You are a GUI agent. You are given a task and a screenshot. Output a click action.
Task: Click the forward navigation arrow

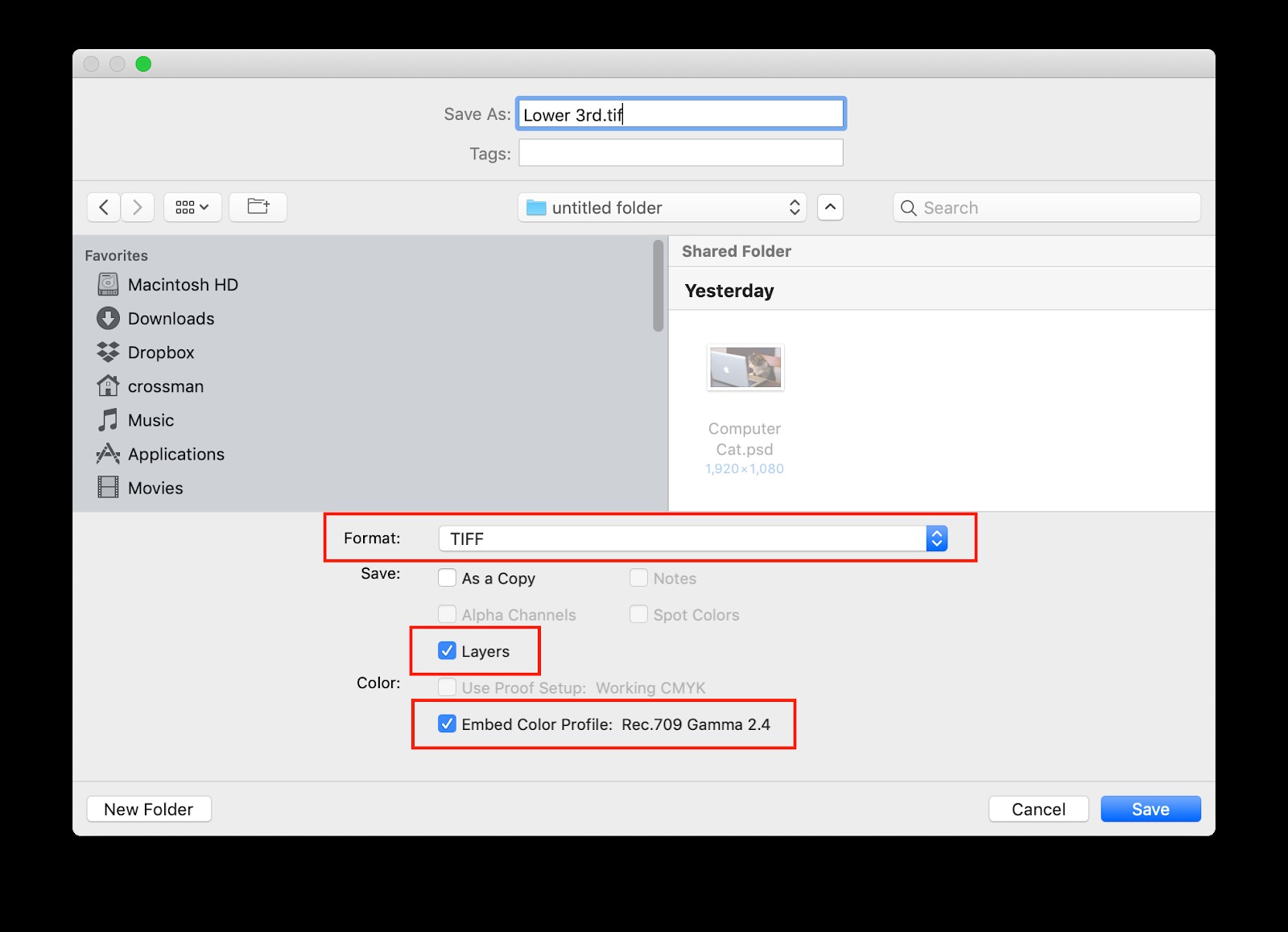pyautogui.click(x=138, y=207)
